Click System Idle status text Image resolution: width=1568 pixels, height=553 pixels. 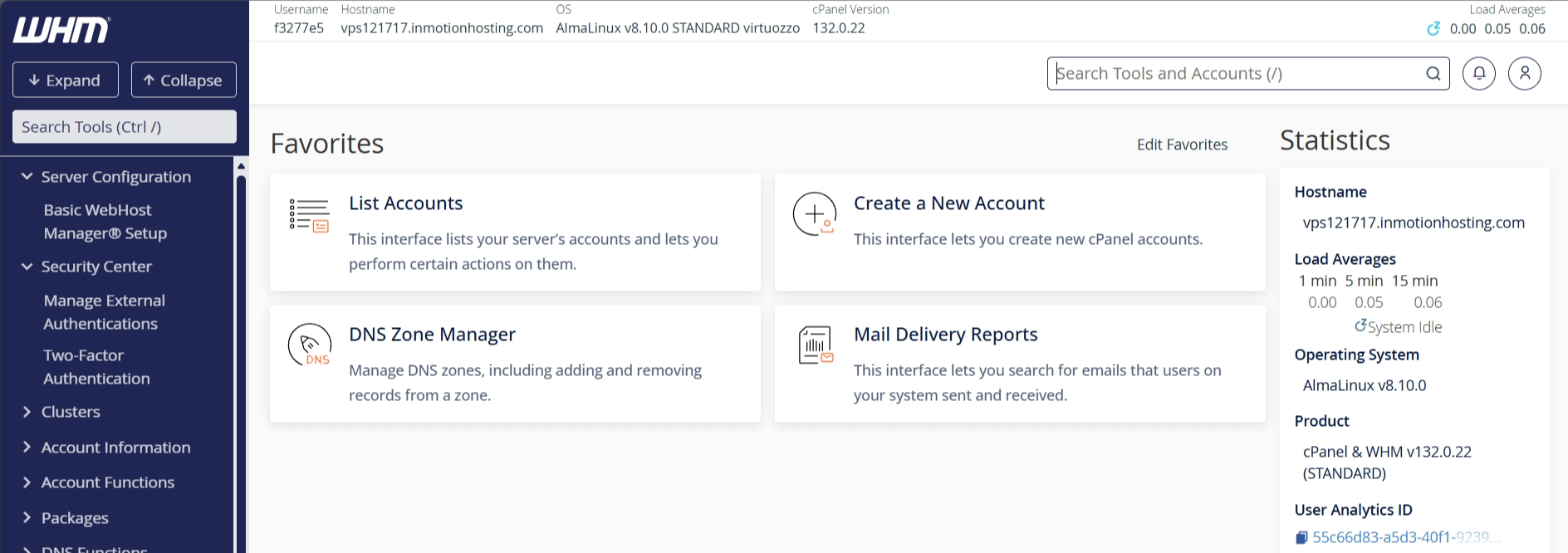1405,327
